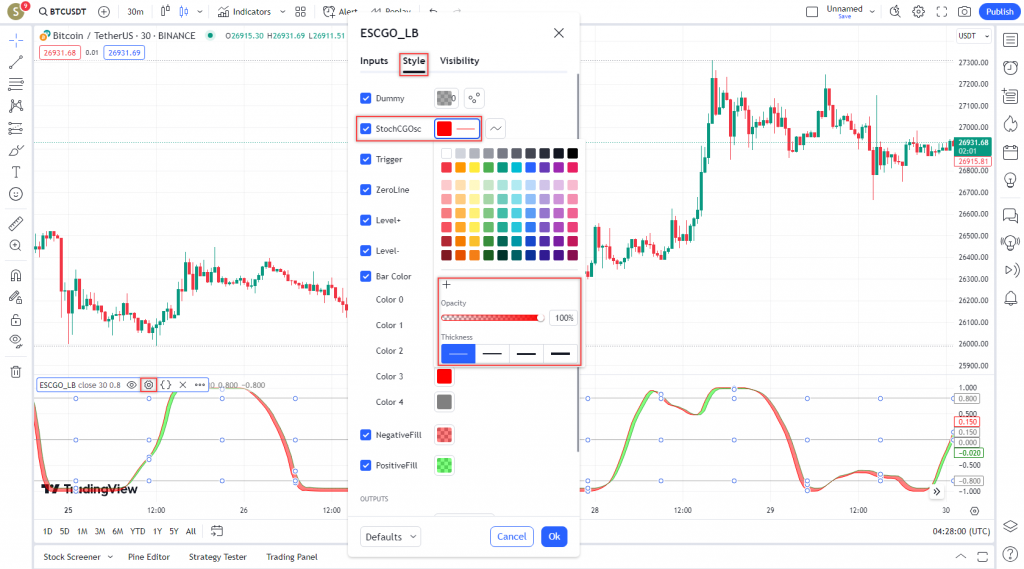Click the indicator source code braces icon
Image resolution: width=1024 pixels, height=569 pixels.
point(166,384)
